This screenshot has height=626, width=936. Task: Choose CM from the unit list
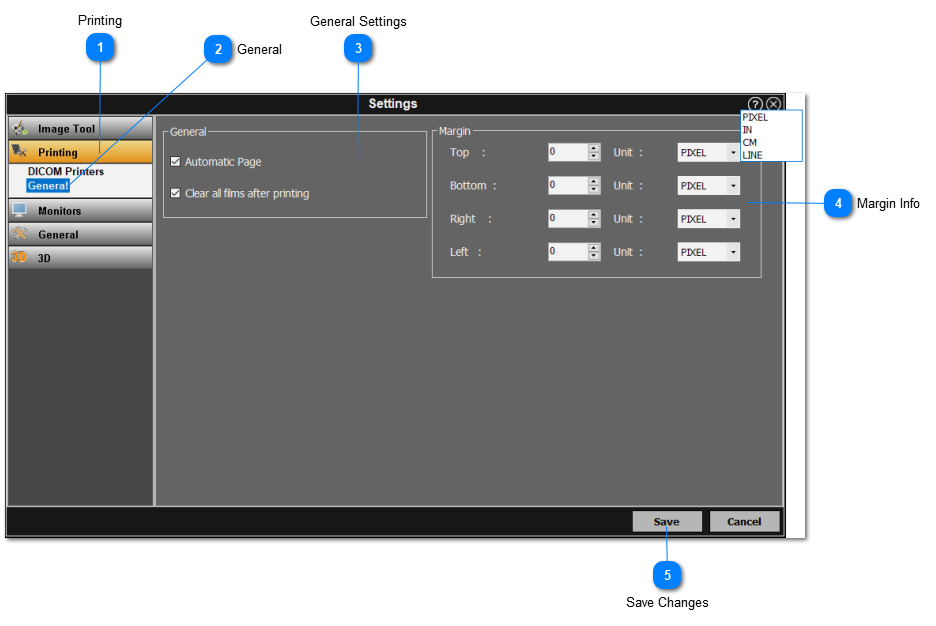pos(750,143)
